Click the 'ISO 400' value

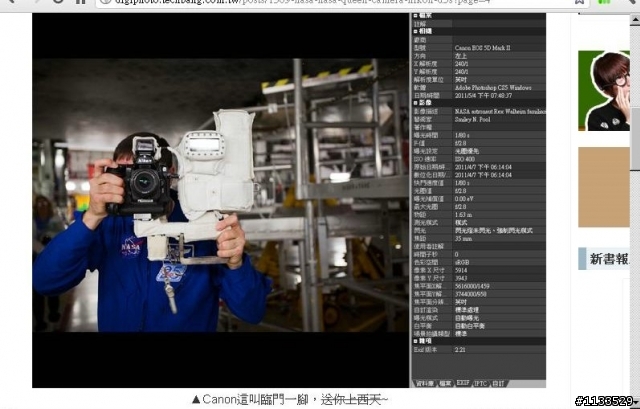pos(464,159)
